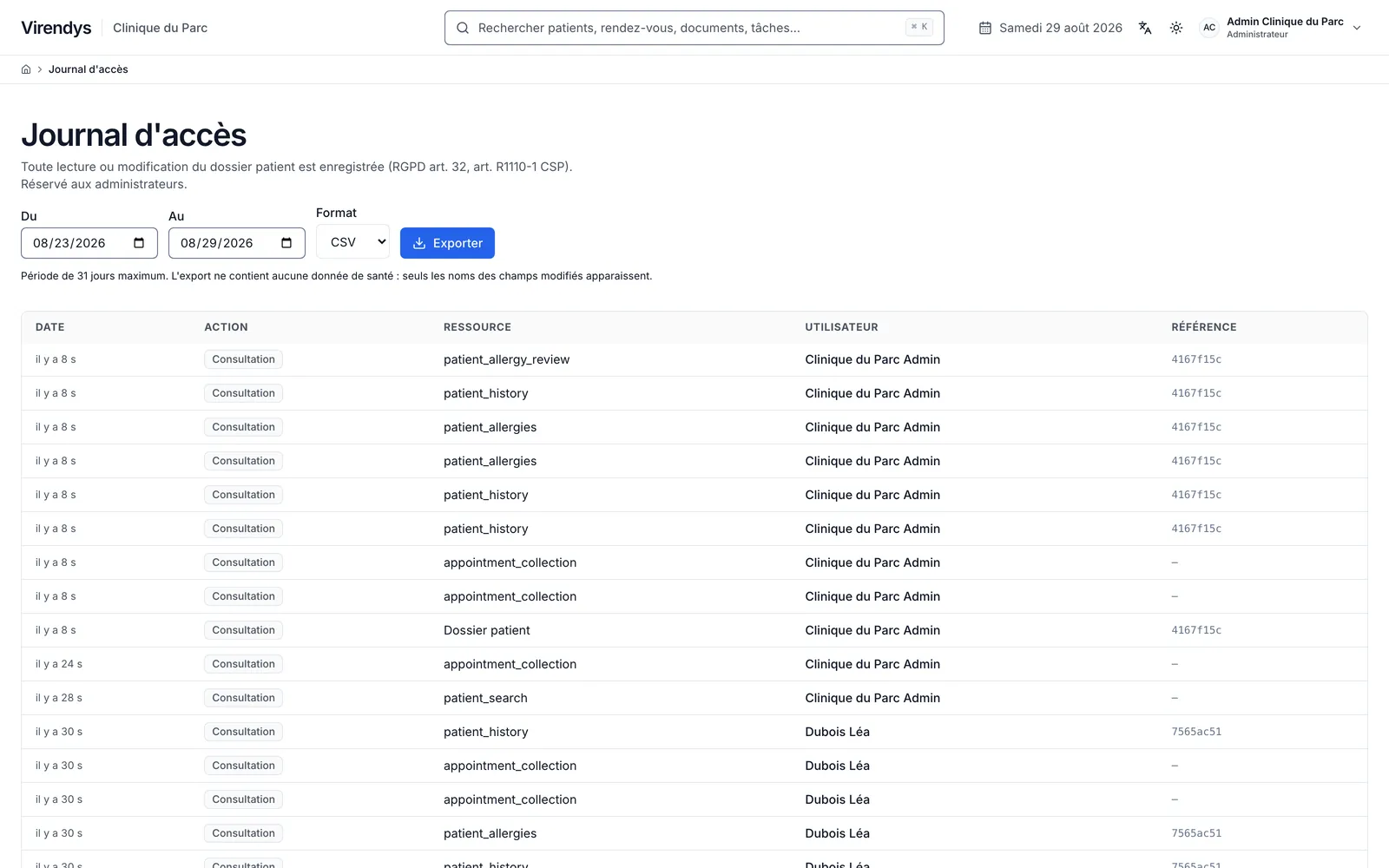Screen dimensions: 1389x868
Task: Click the ACTION column header
Action: 226,327
